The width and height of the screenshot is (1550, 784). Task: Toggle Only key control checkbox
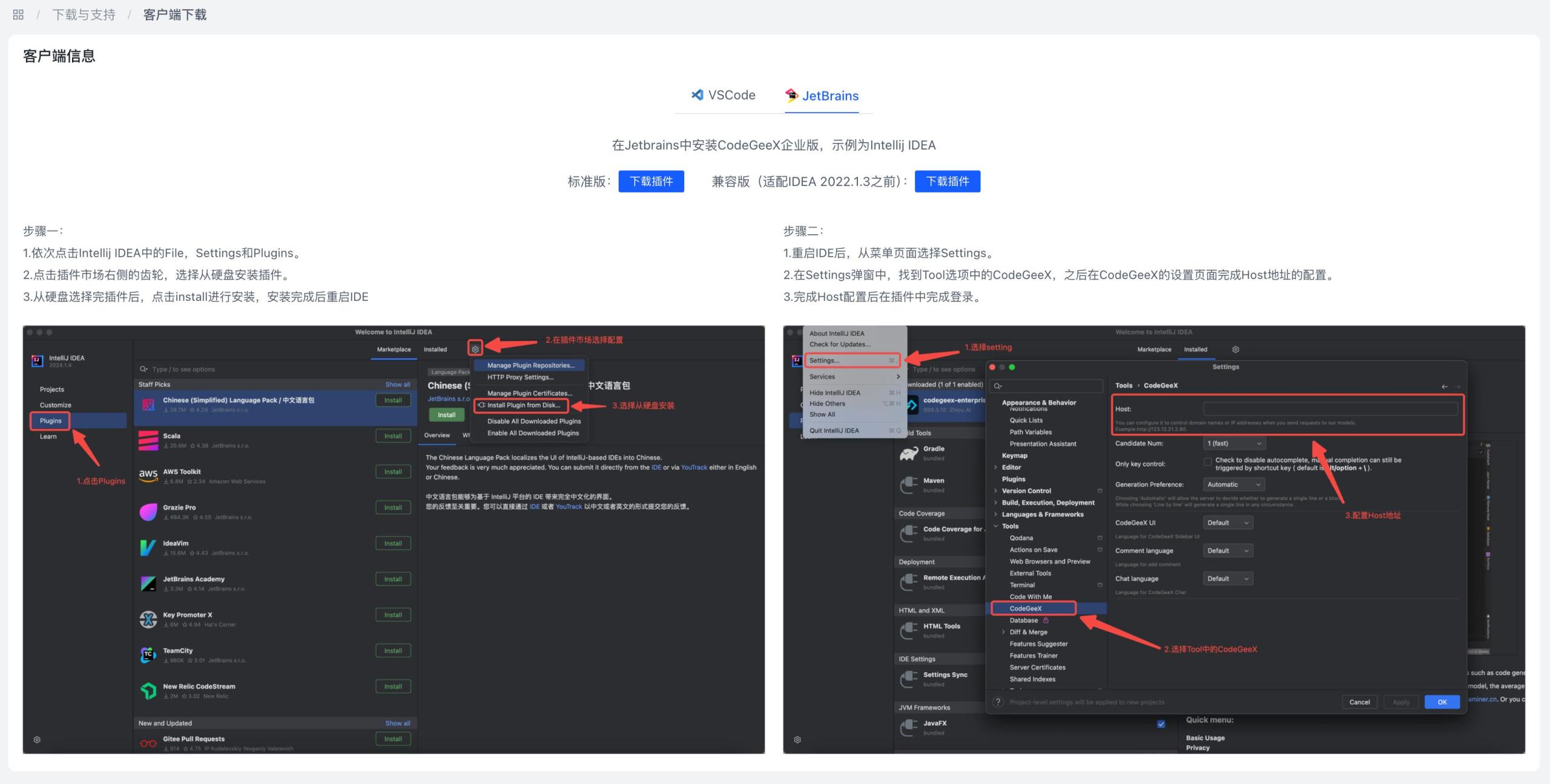(x=1207, y=461)
